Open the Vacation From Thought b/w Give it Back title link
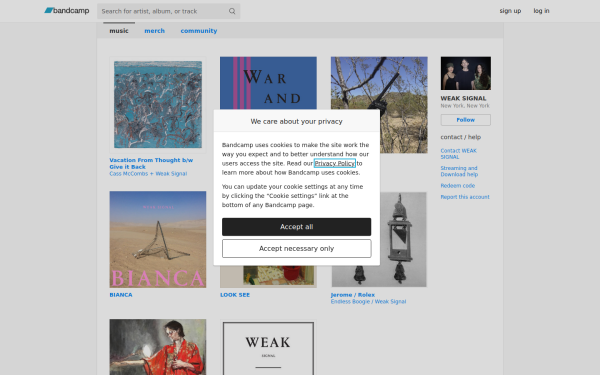 [151, 163]
